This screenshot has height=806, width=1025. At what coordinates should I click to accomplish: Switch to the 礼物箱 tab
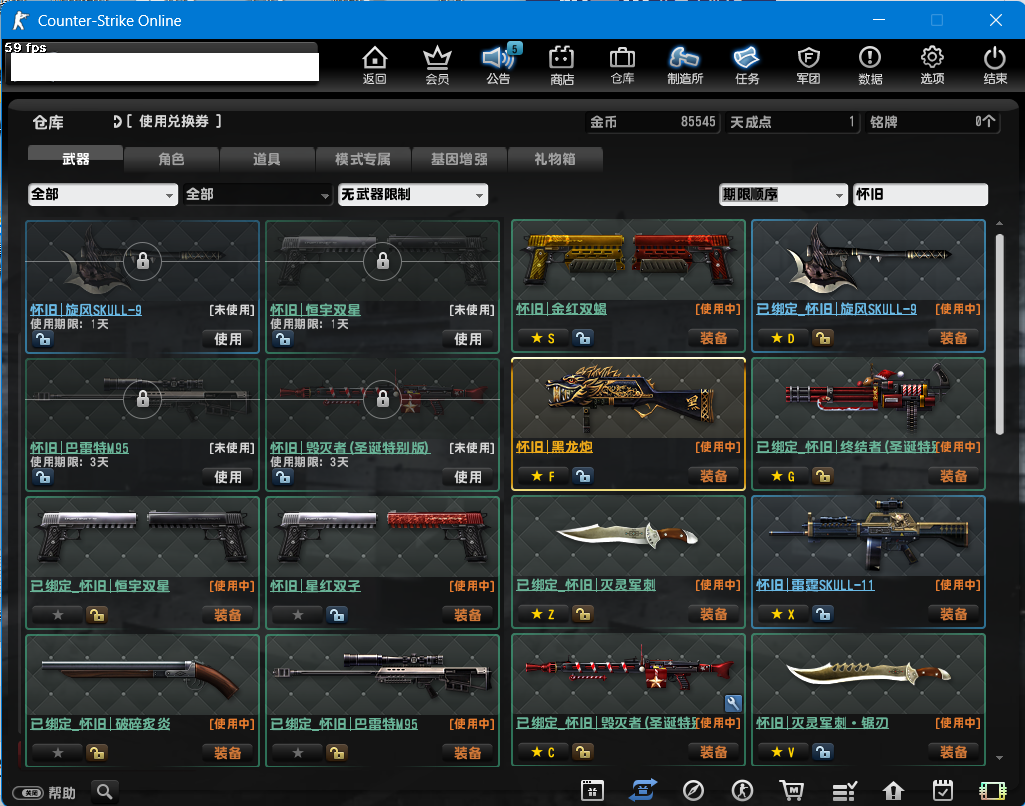tap(555, 159)
